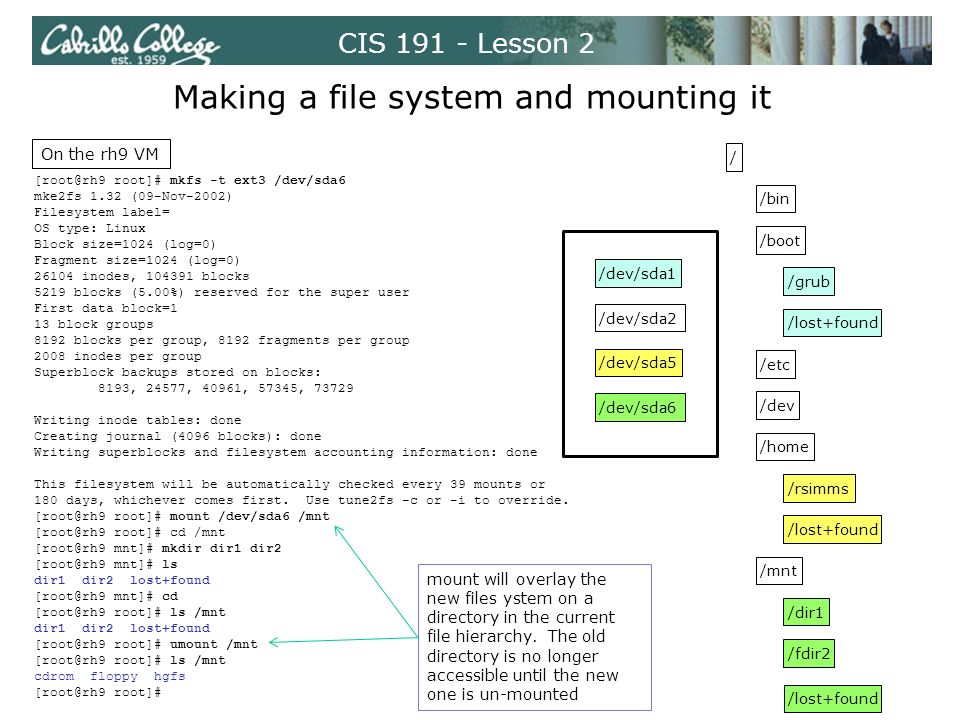Click '26104 inodes, 104391 blocks' line
The height and width of the screenshot is (720, 960).
click(x=141, y=276)
